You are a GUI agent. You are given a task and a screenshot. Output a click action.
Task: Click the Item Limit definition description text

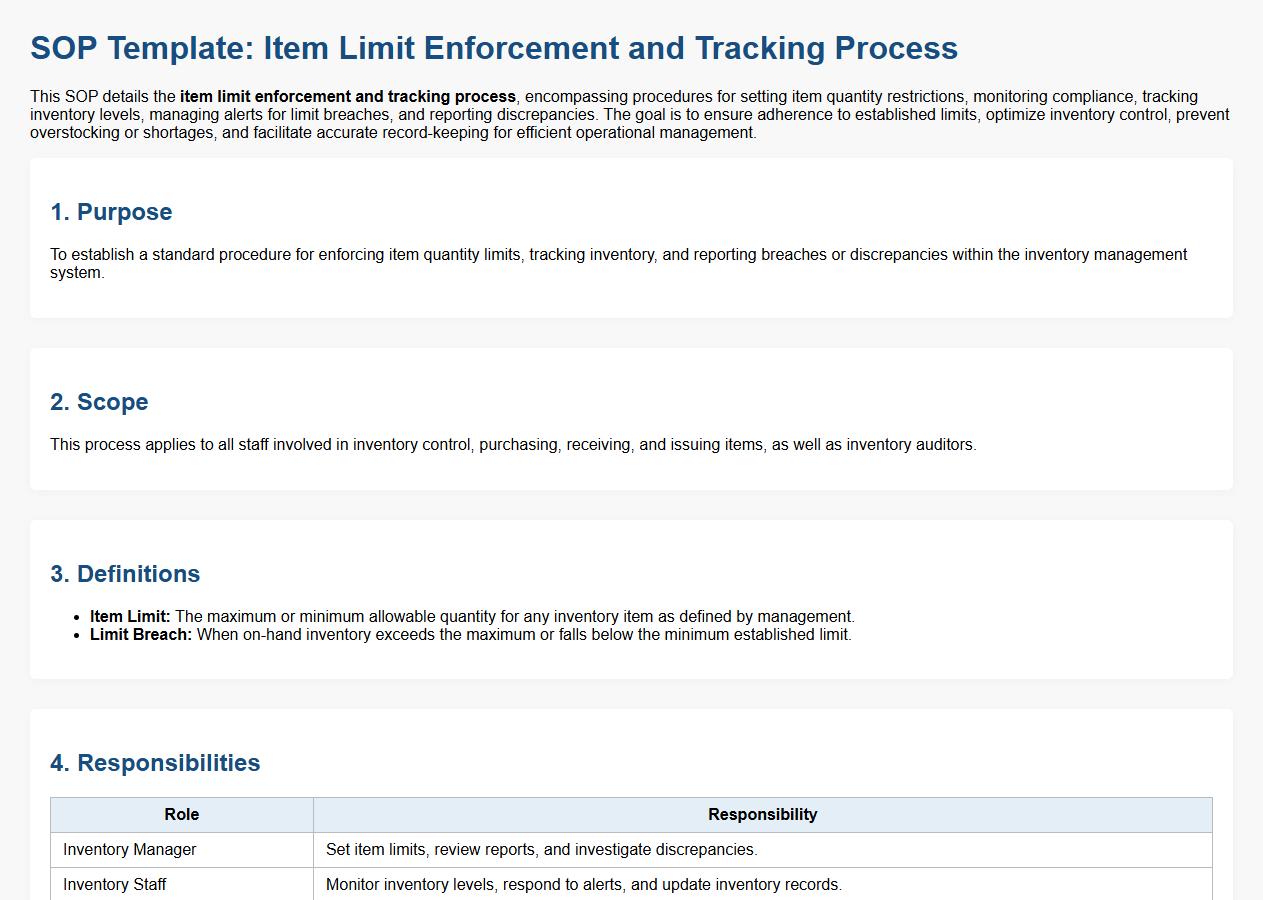coord(514,617)
